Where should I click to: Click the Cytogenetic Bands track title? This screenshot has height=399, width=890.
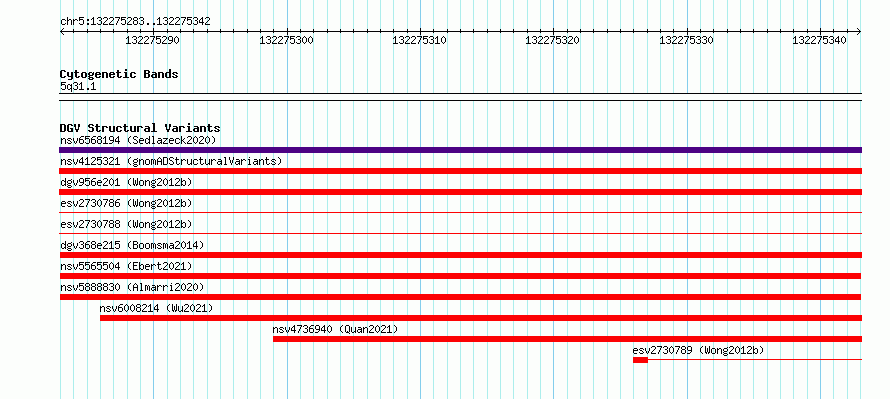119,74
